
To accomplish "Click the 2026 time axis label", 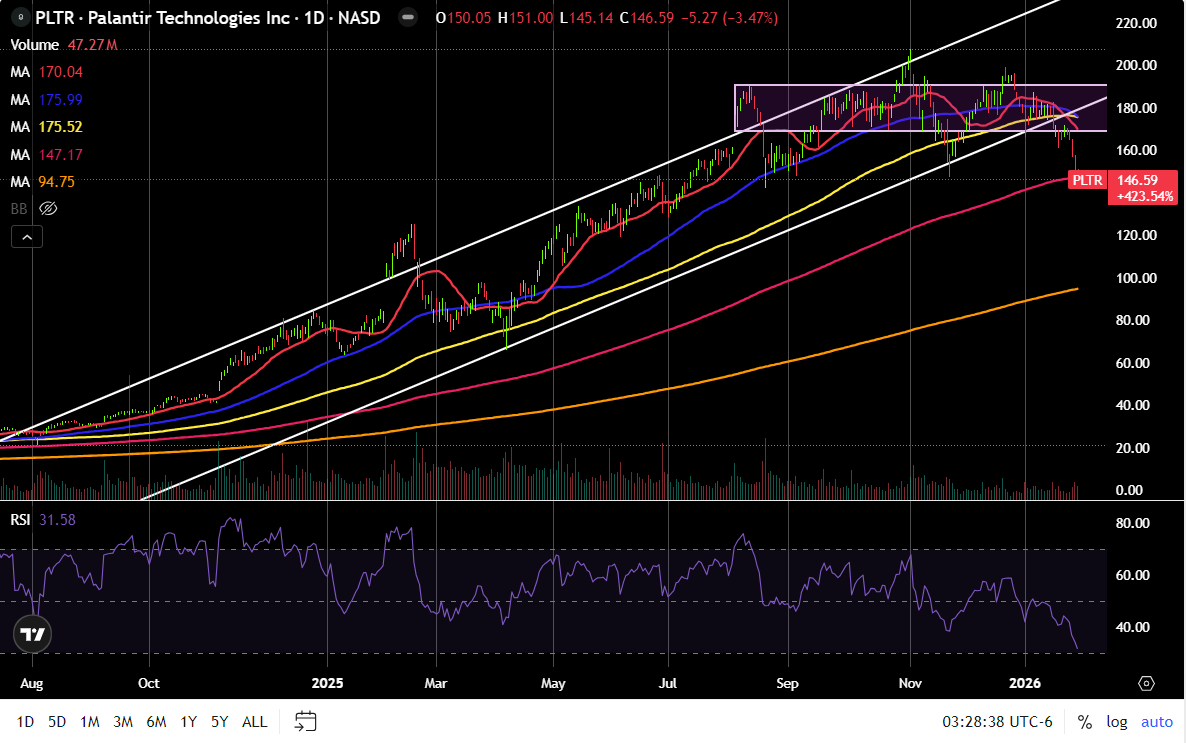I will [1025, 683].
